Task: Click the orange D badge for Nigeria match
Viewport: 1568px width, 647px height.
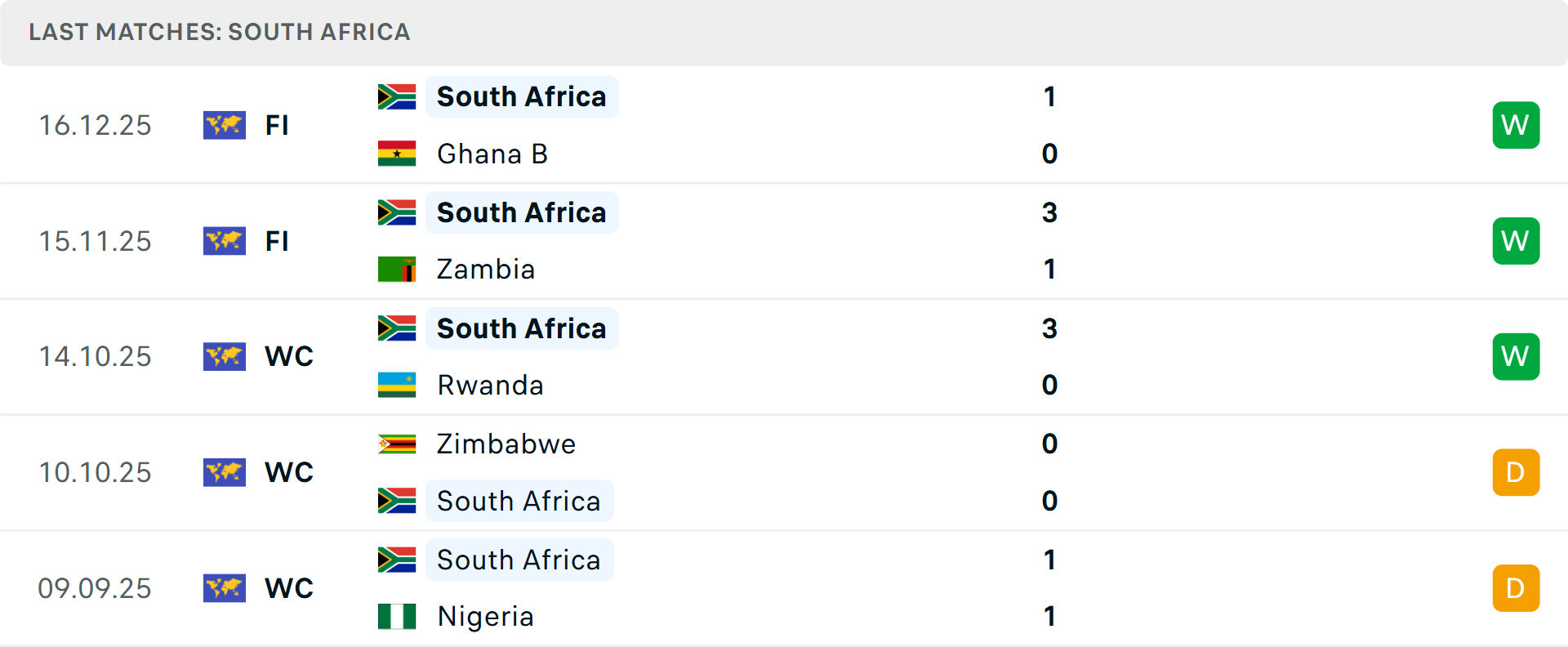Action: 1516,588
